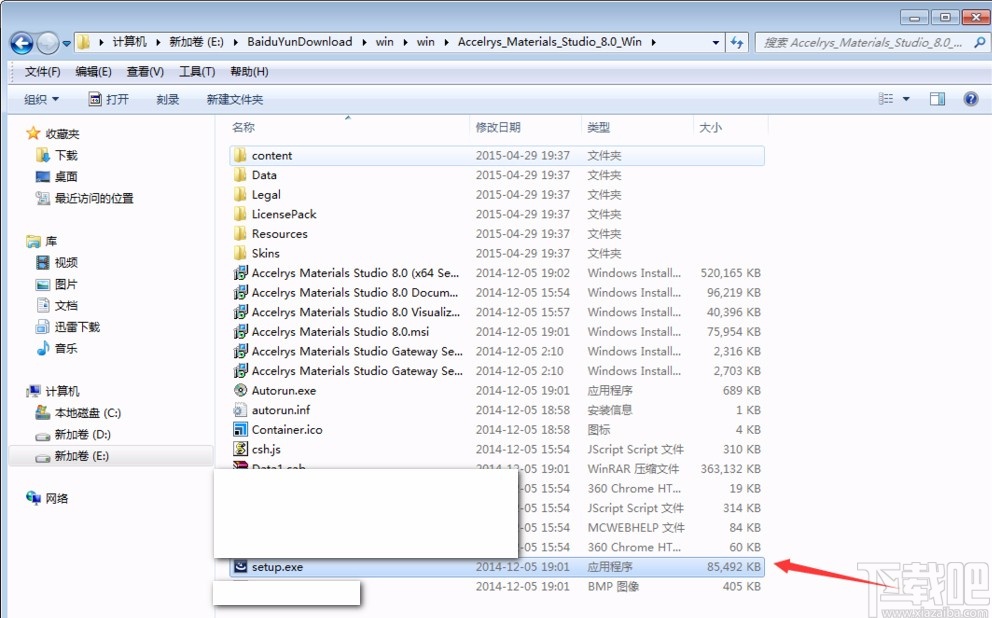992x618 pixels.
Task: Sort by 修改日期 column header
Action: 498,127
